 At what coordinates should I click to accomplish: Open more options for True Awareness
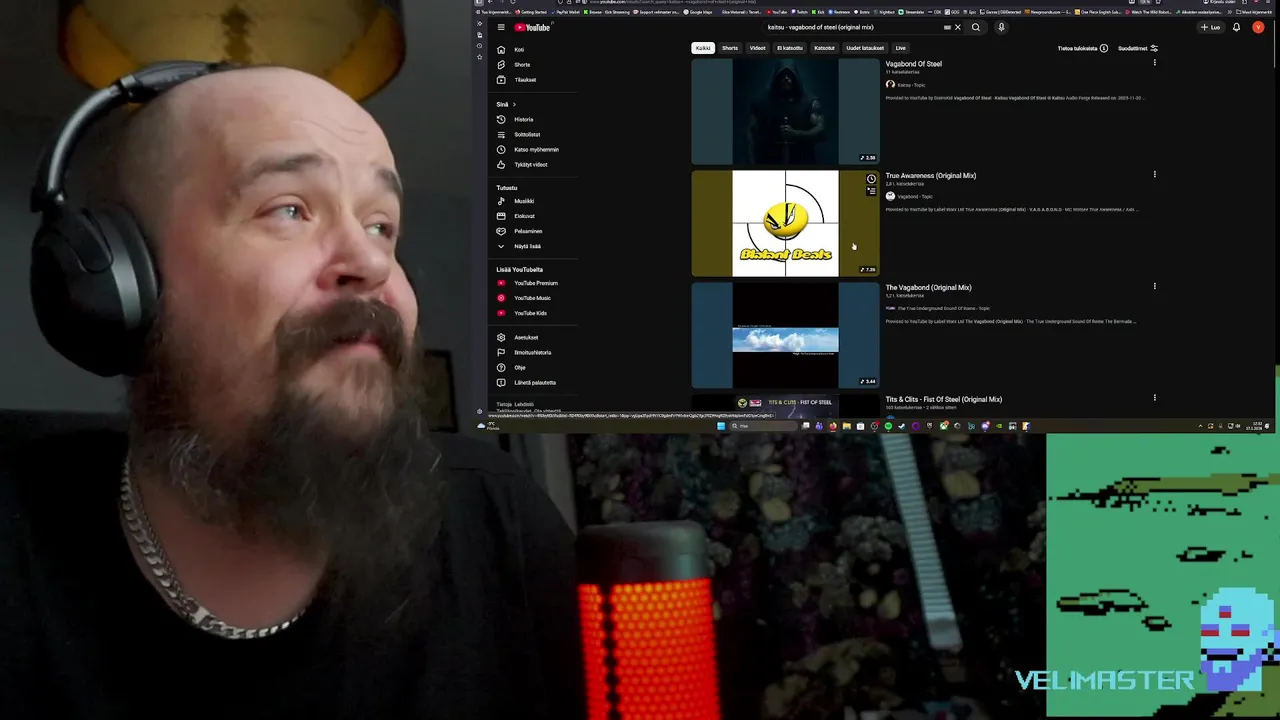pos(1154,175)
